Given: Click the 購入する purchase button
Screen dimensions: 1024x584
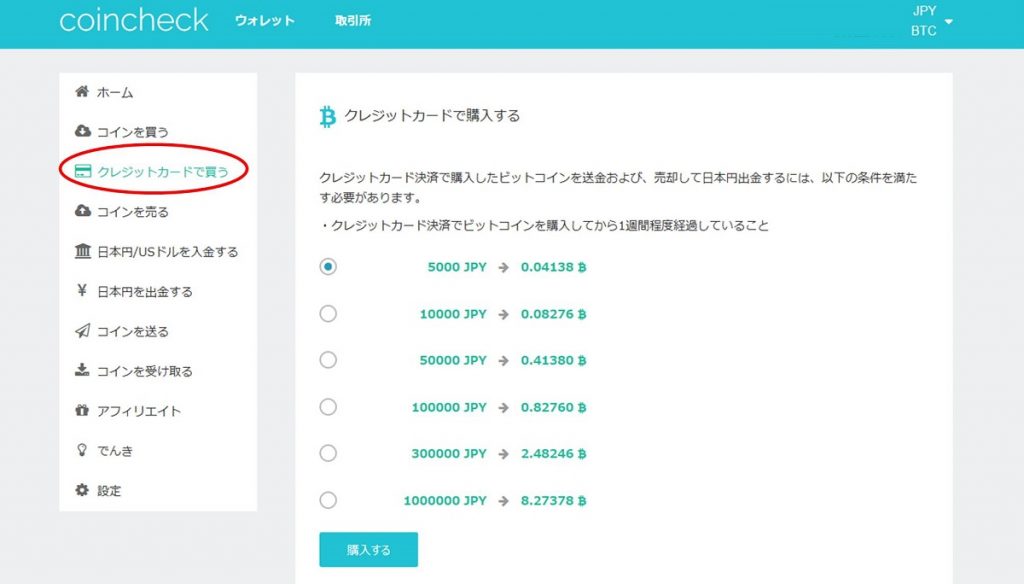Looking at the screenshot, I should coord(368,550).
